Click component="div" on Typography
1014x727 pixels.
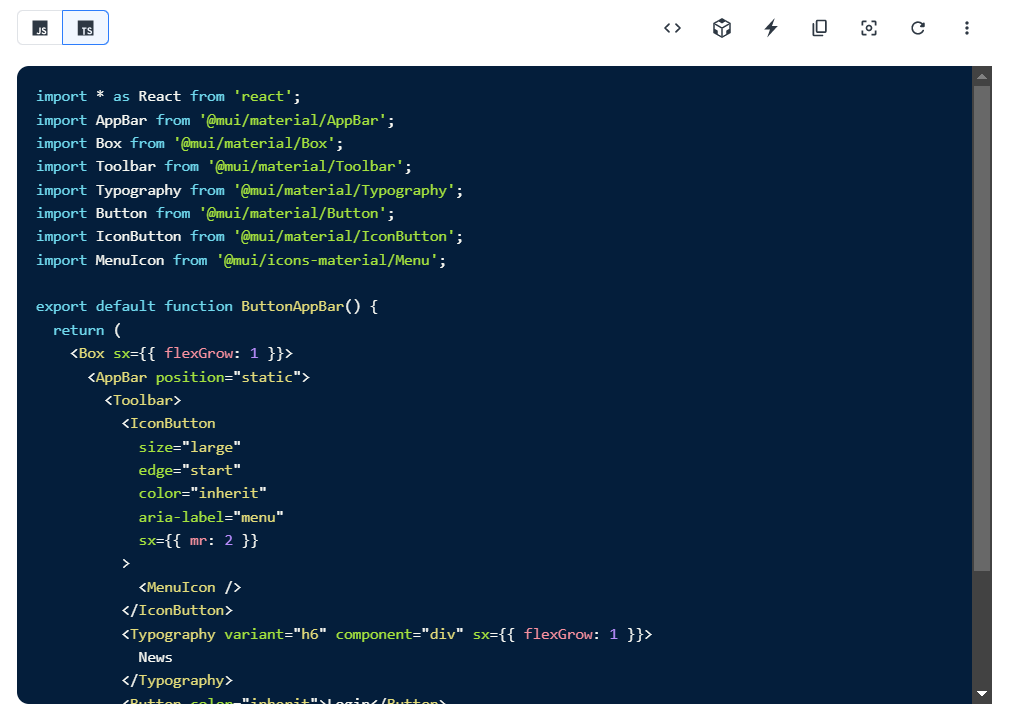coord(400,635)
